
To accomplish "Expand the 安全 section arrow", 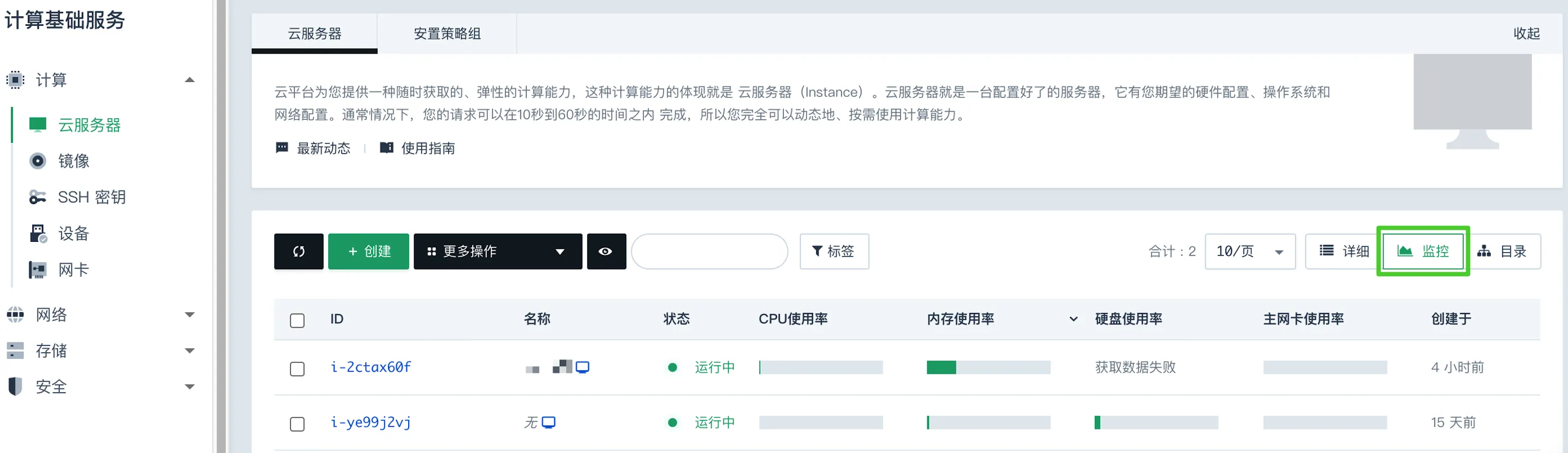I will (x=190, y=387).
